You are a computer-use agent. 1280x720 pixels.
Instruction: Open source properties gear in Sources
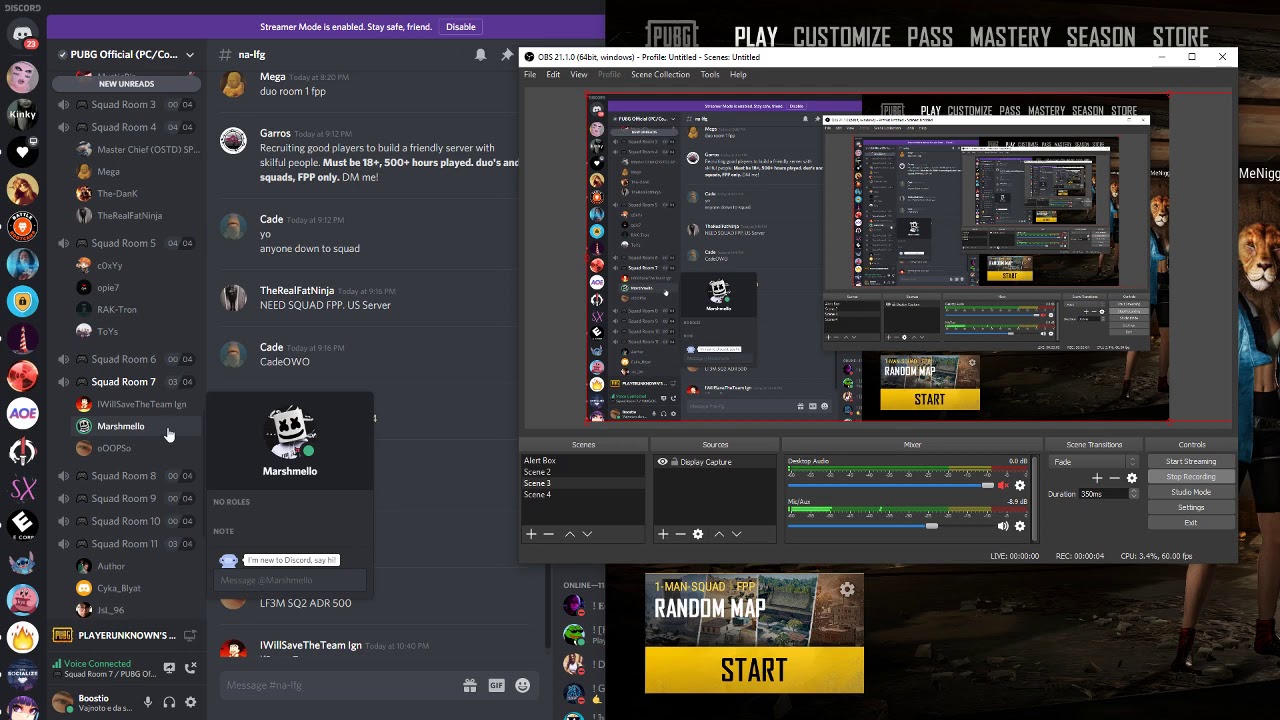[x=698, y=534]
